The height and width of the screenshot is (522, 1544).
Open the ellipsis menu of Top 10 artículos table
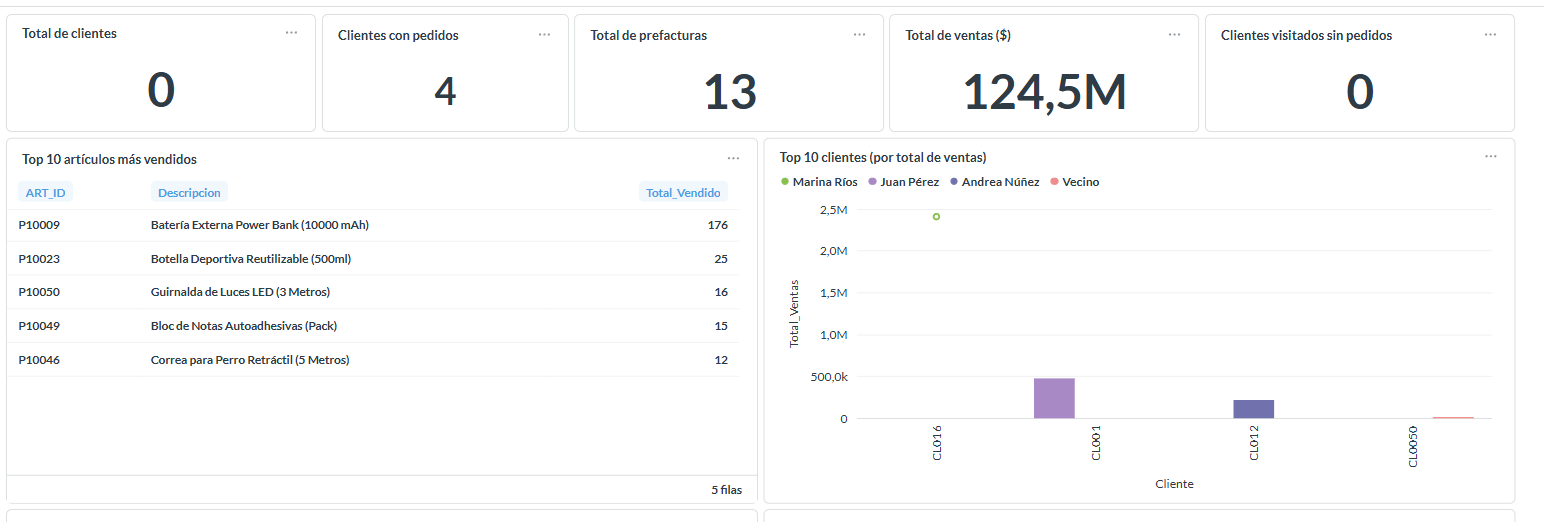(x=733, y=158)
